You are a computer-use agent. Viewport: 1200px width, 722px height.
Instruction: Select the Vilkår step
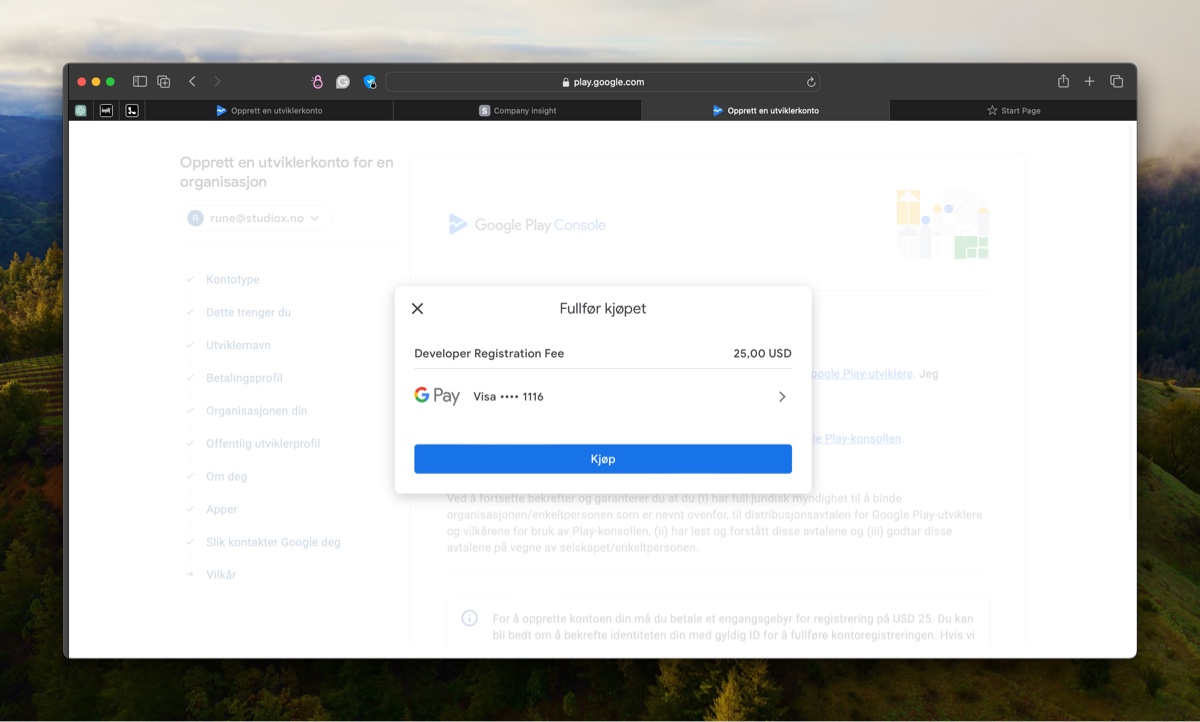point(221,575)
